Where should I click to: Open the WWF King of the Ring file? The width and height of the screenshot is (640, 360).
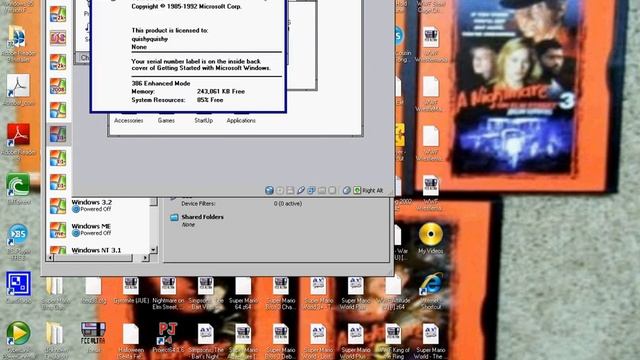coord(393,341)
